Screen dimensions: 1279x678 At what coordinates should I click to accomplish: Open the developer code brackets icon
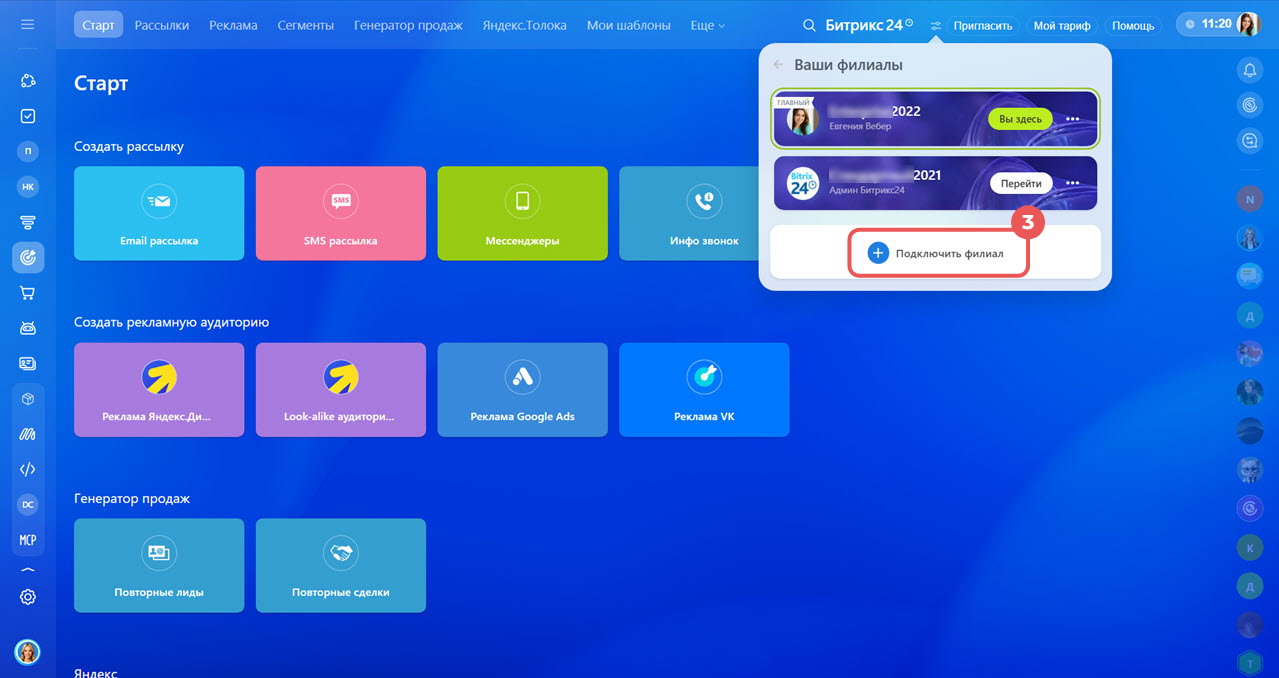28,469
